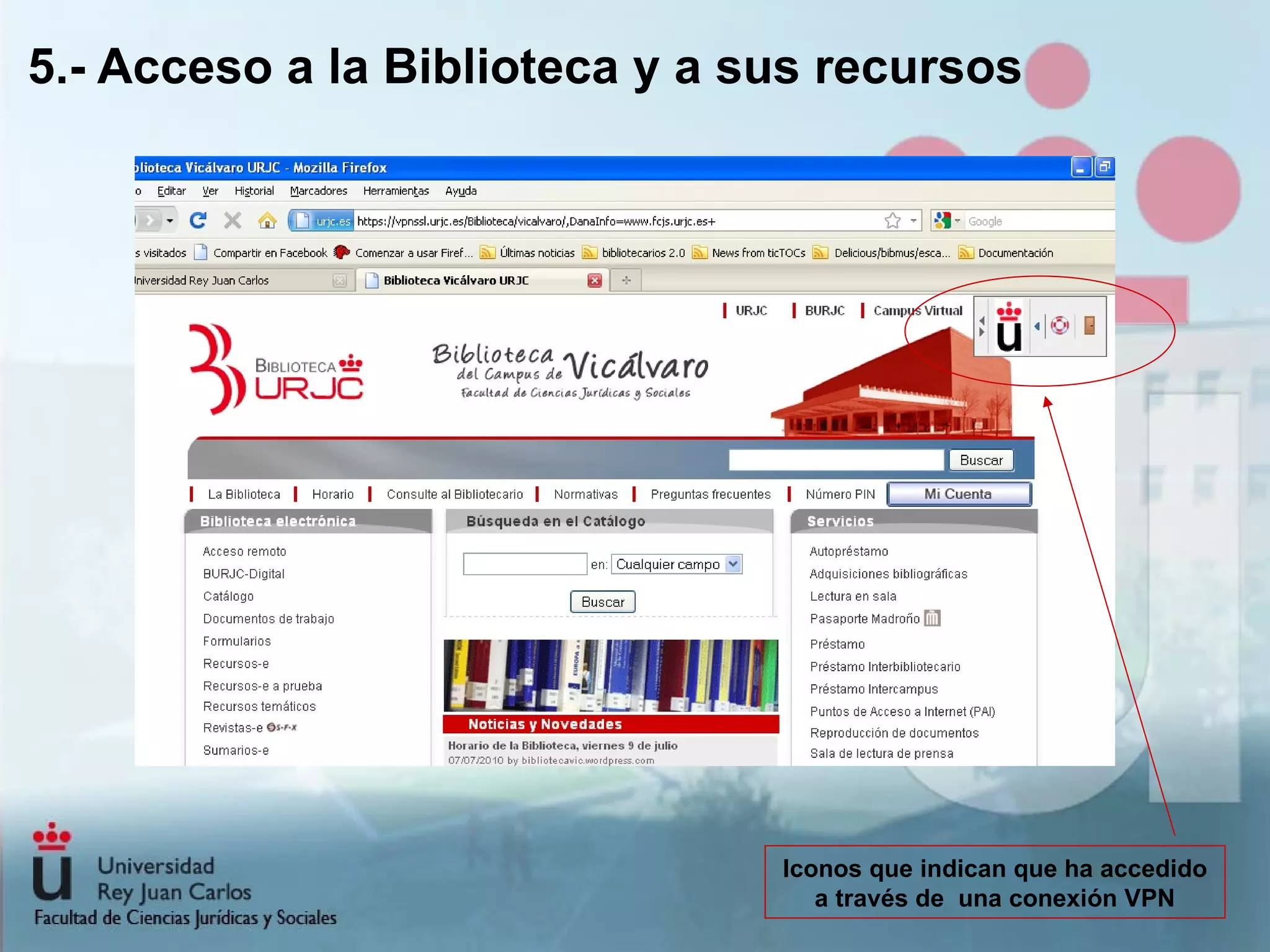Image resolution: width=1270 pixels, height=952 pixels.
Task: Select the Biblioteca Vicálvaro URJC tab
Action: [484, 281]
